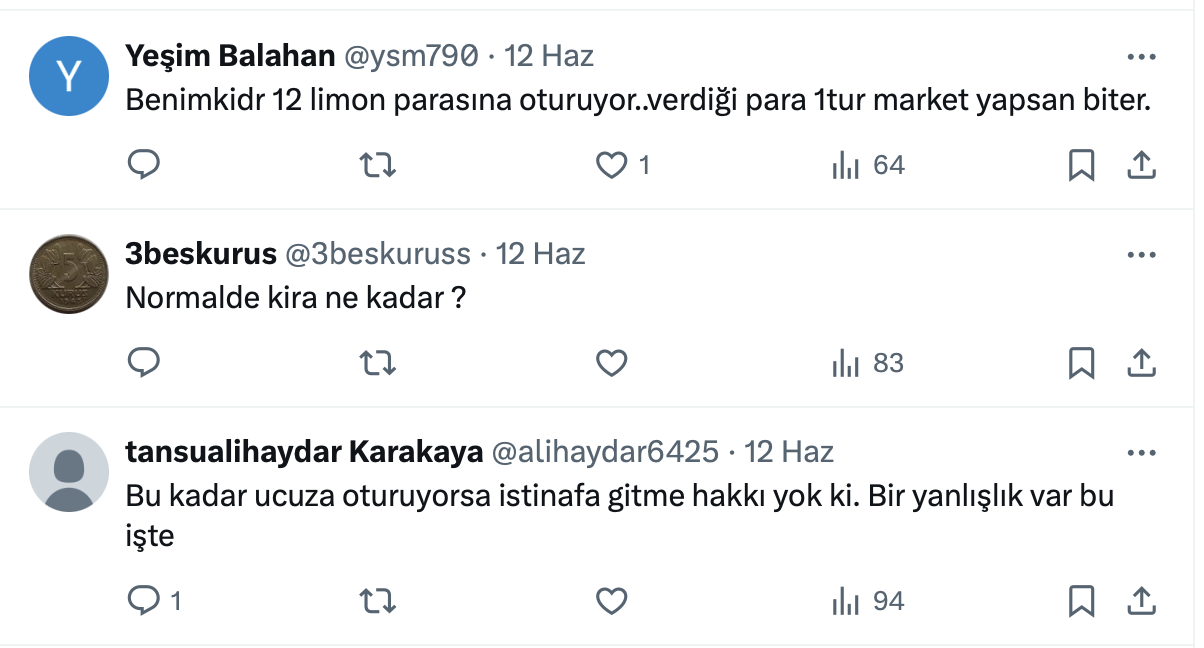Click Yeşim Balahan's blue Y avatar
This screenshot has height=648, width=1204.
tap(69, 76)
